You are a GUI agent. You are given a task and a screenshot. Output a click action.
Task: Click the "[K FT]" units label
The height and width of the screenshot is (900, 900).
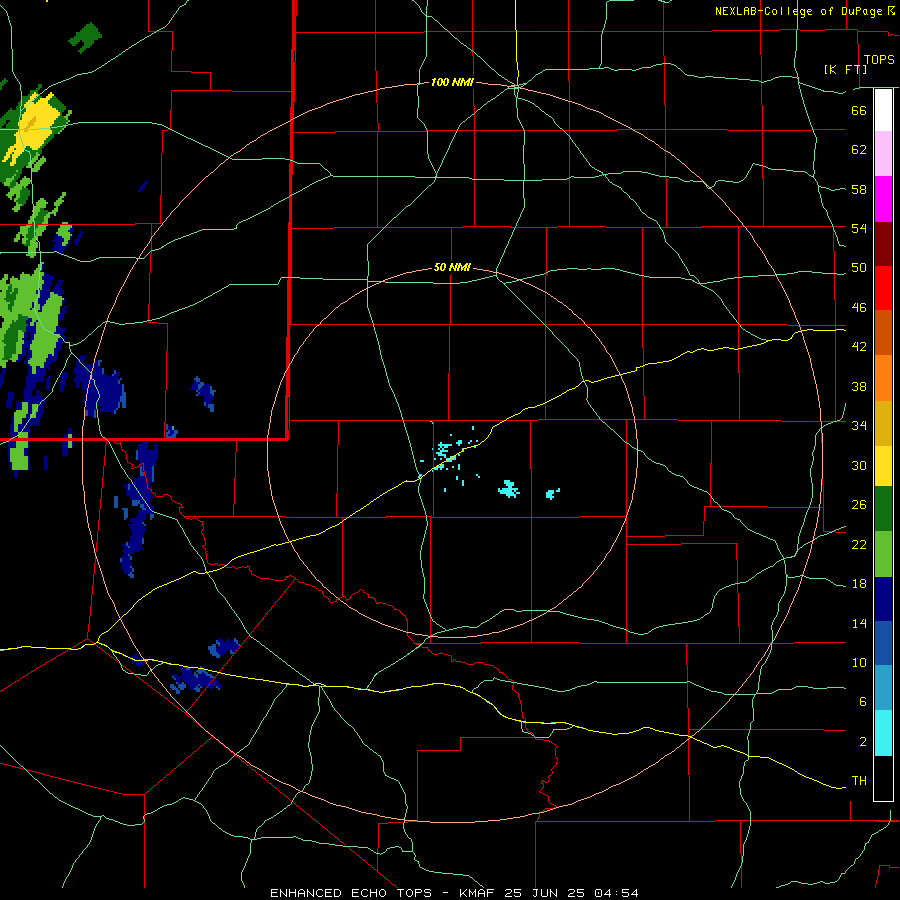click(x=845, y=69)
